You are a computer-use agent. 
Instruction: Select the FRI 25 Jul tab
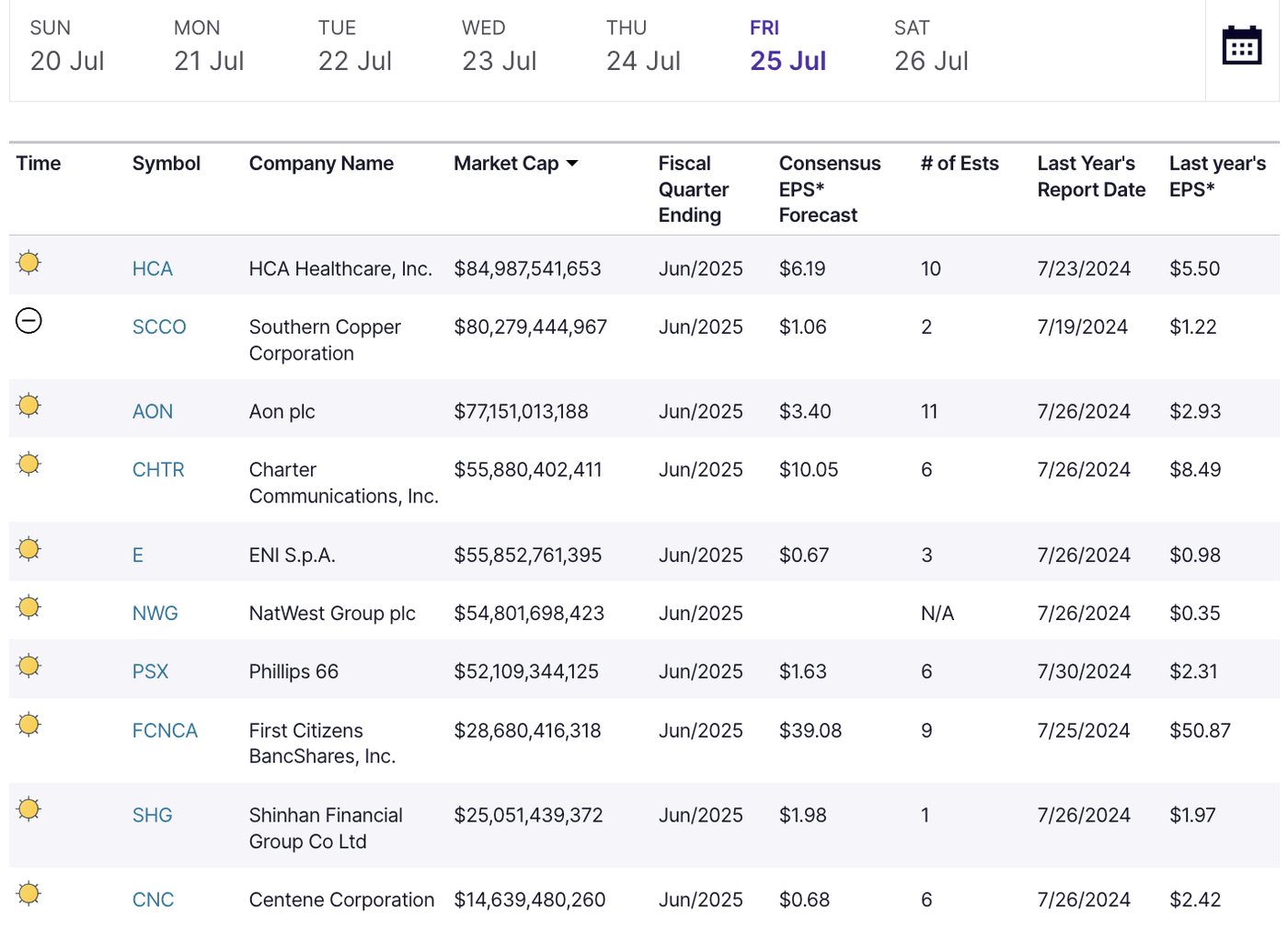pyautogui.click(x=788, y=46)
